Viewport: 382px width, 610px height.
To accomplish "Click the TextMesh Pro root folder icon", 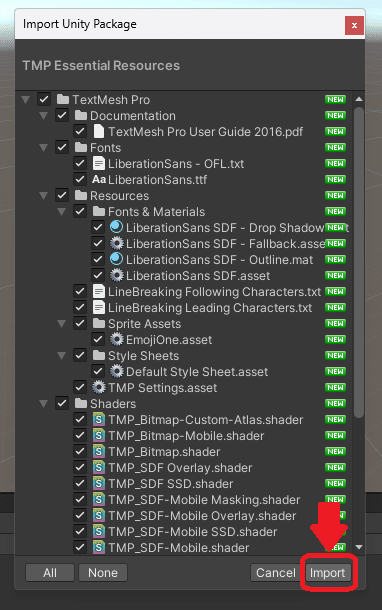I will [63, 100].
